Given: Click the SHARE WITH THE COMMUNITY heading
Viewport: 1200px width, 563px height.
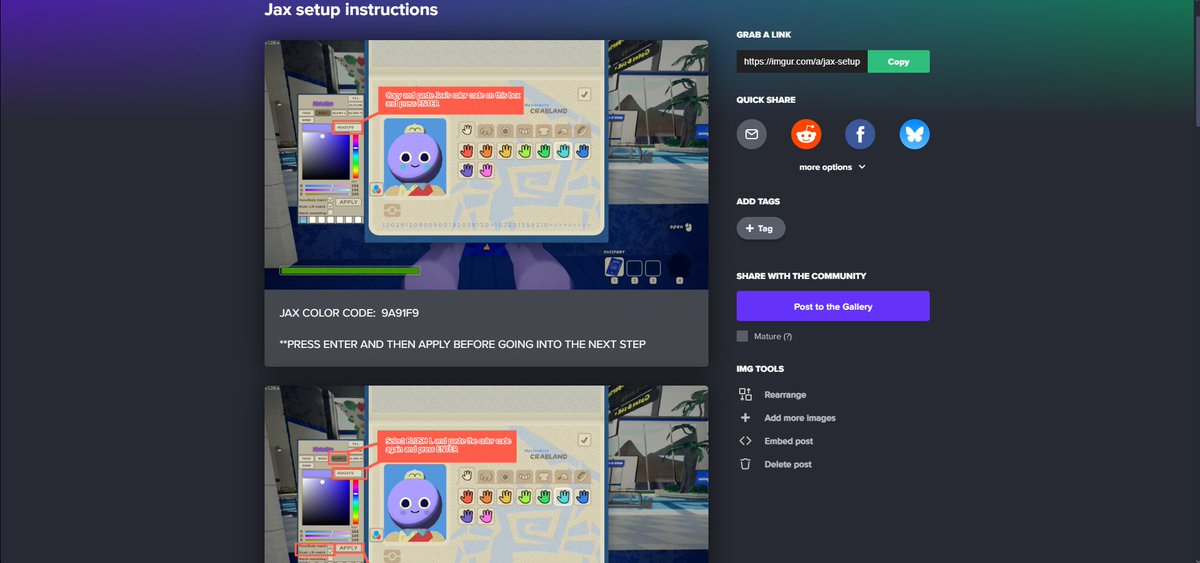Looking at the screenshot, I should [801, 276].
